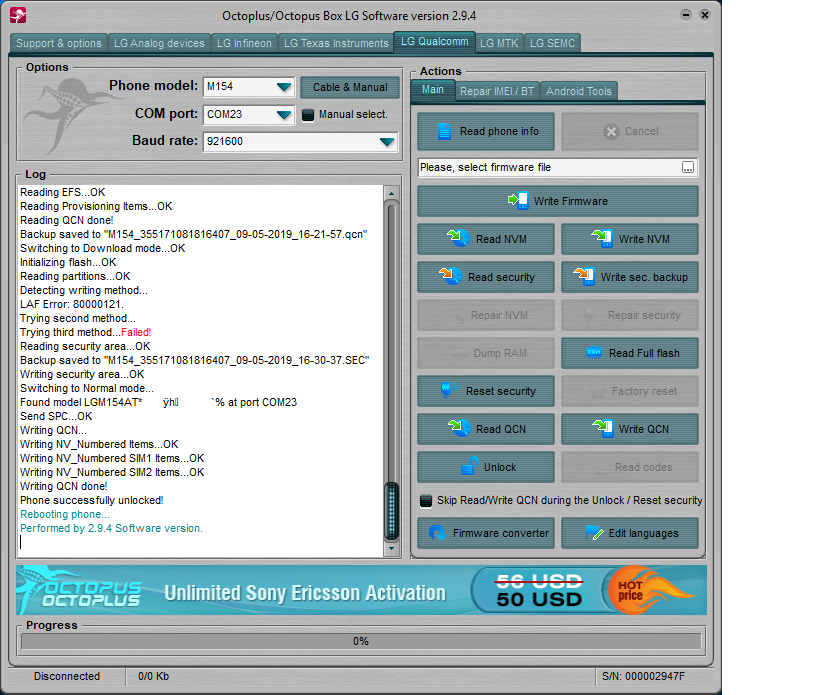Image resolution: width=819 pixels, height=695 pixels.
Task: Minimize the Octoplus window
Action: (x=686, y=15)
